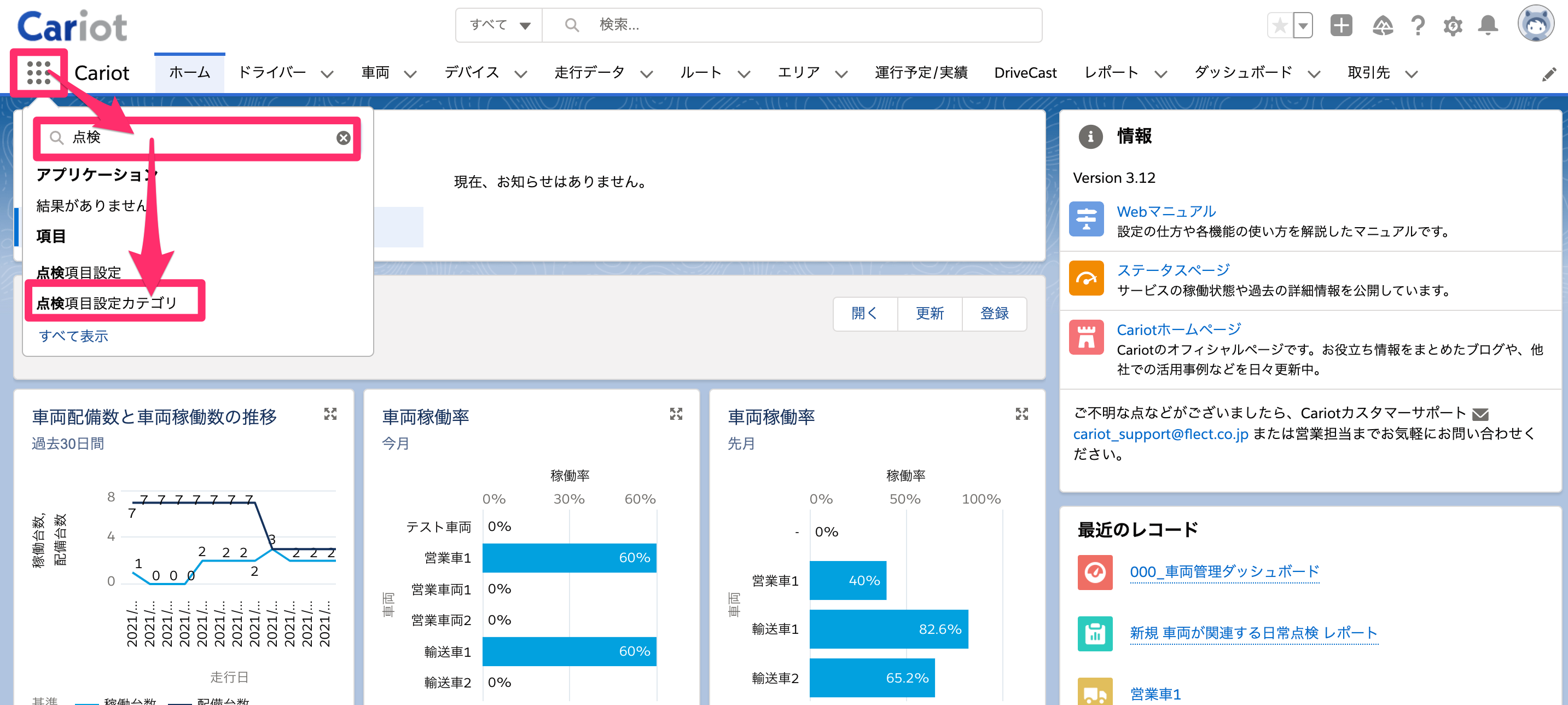This screenshot has width=1568, height=705.
Task: Expand the 先月 車両稼働率 chart
Action: [x=1022, y=414]
